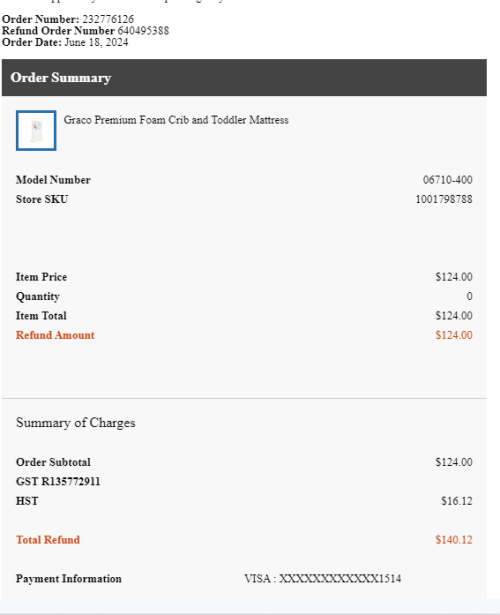Select order number 232776126
Viewport: 500px width, 615px height.
[108, 19]
